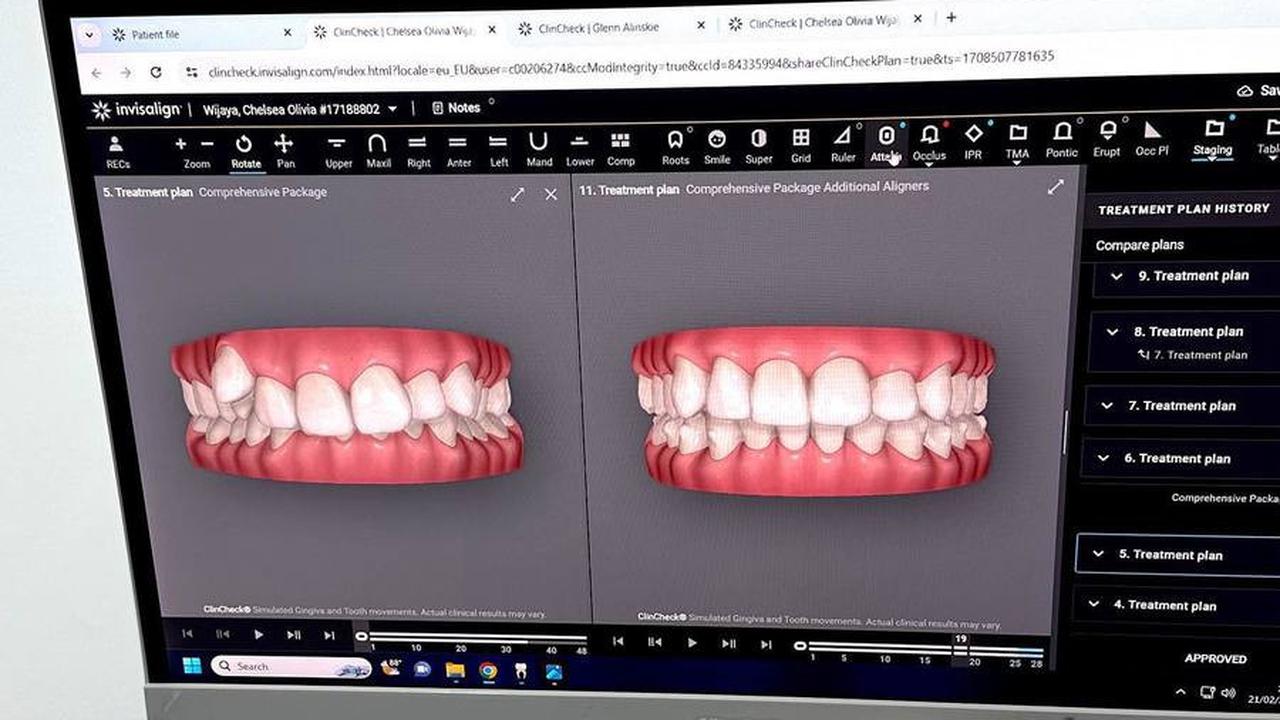Click the ClinCheck URL address bar

(x=631, y=64)
